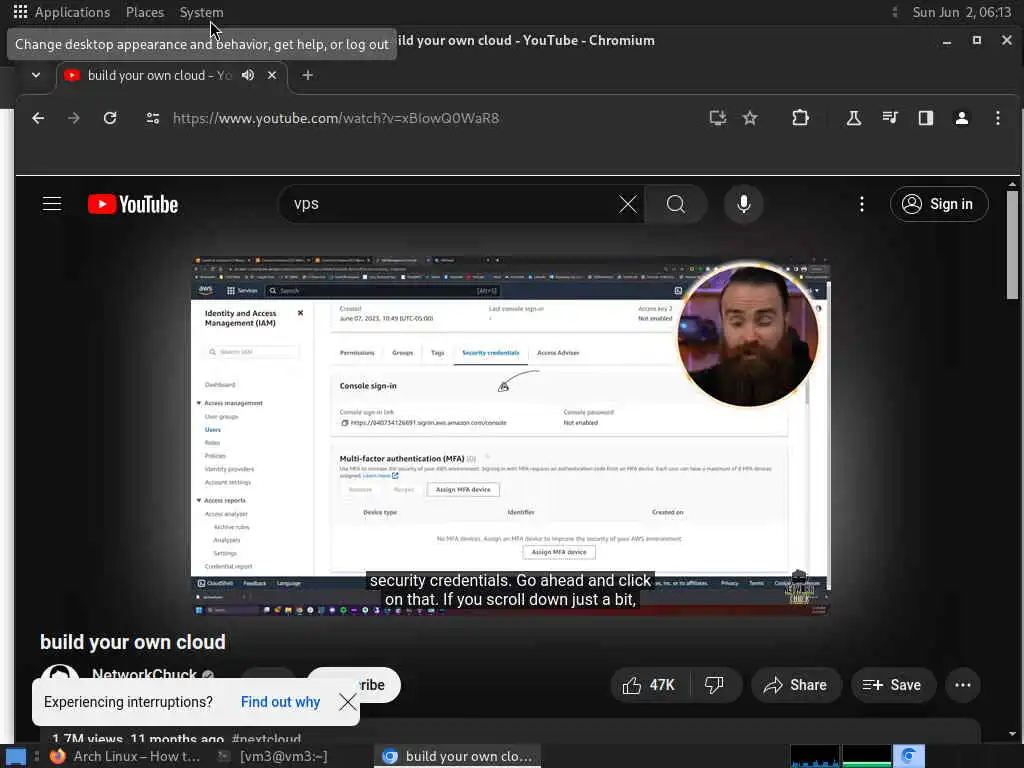The image size is (1024, 768).
Task: Open Chrome Labs flask icon
Action: pos(854,118)
